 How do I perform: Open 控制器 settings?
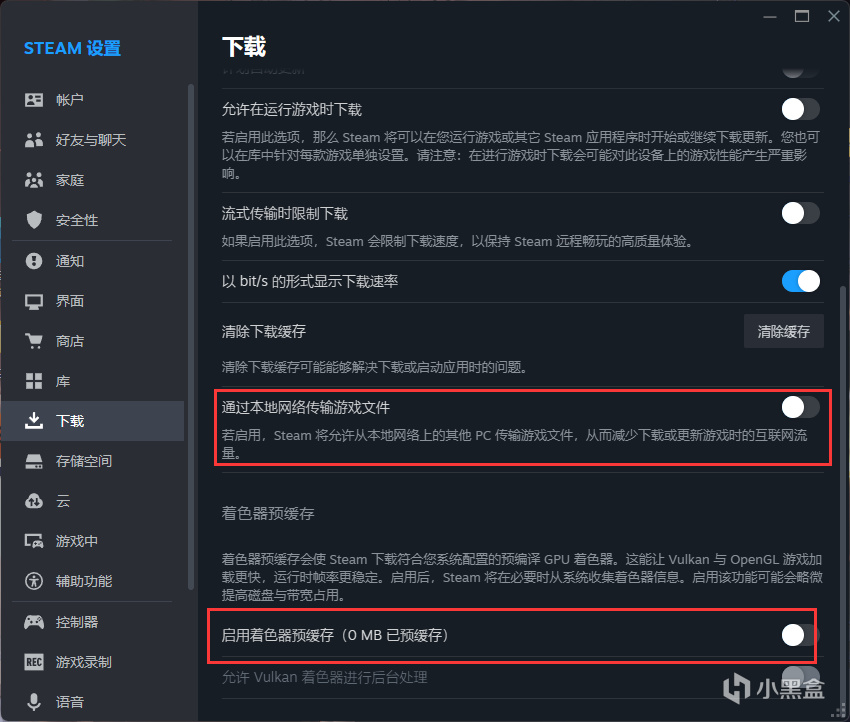(x=93, y=622)
